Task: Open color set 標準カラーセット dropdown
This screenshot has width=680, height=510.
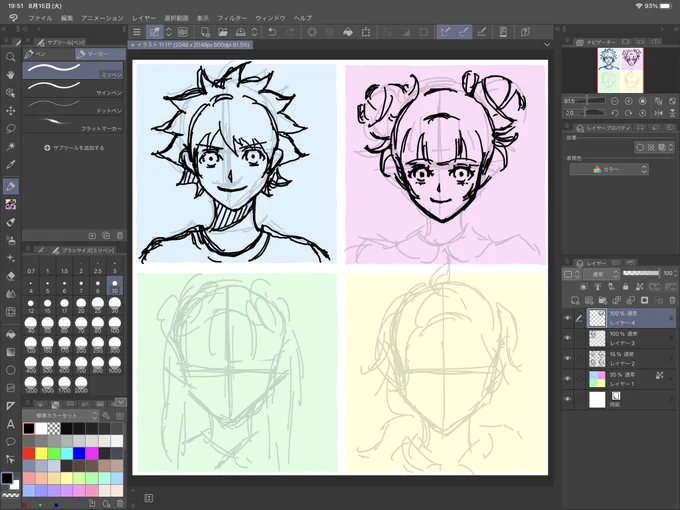Action: [60, 415]
